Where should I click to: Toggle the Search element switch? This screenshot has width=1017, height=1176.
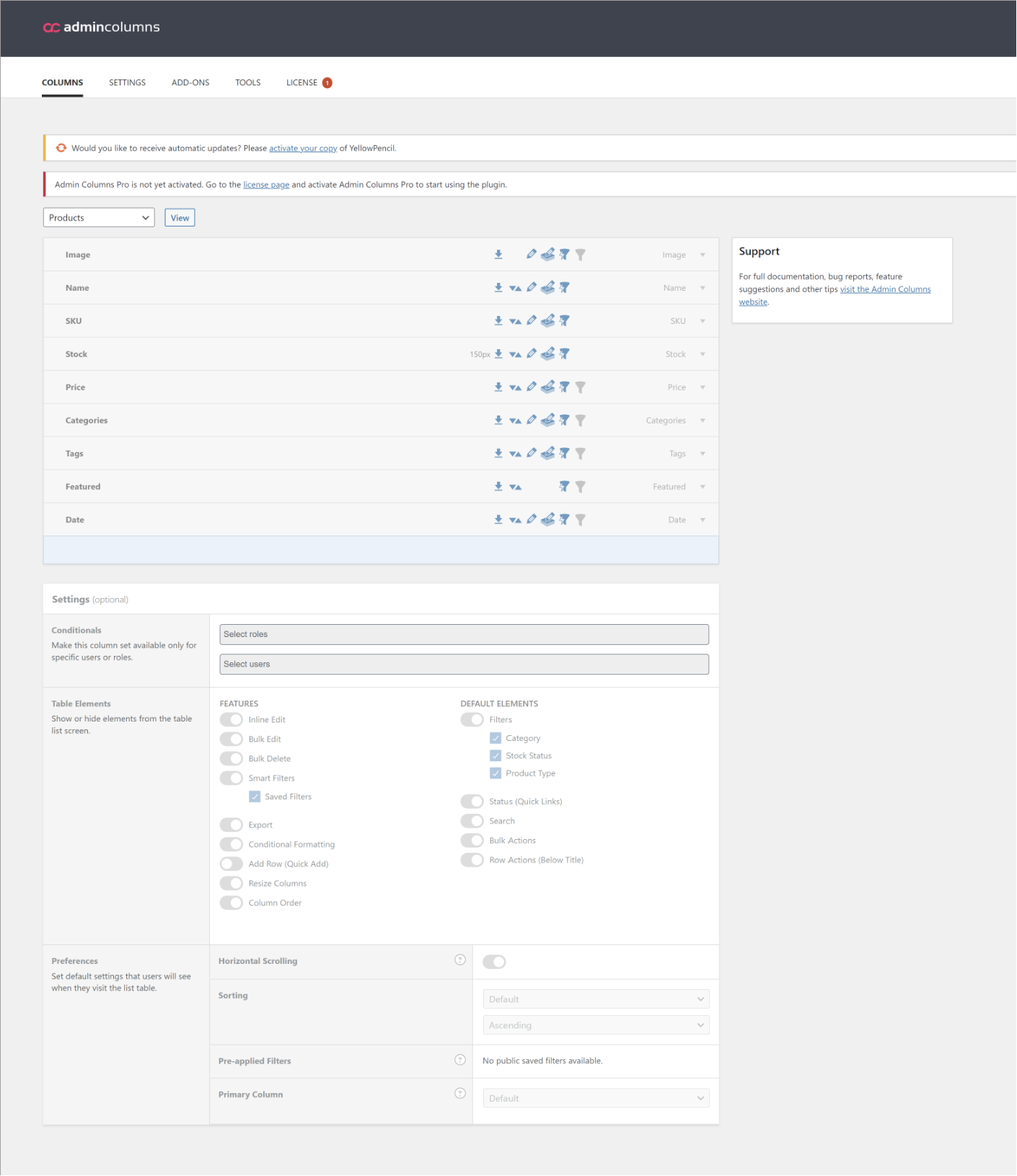(x=472, y=822)
